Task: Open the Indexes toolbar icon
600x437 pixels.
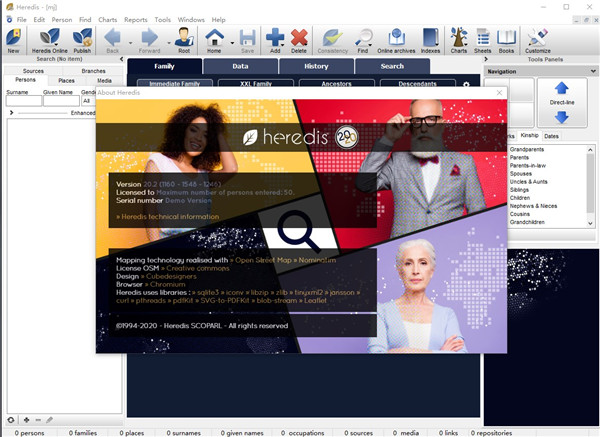Action: pos(429,39)
